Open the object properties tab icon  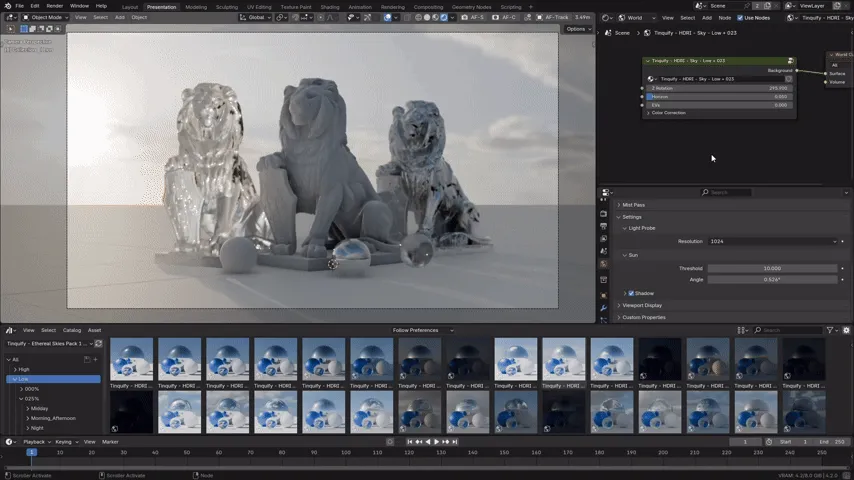pos(603,295)
